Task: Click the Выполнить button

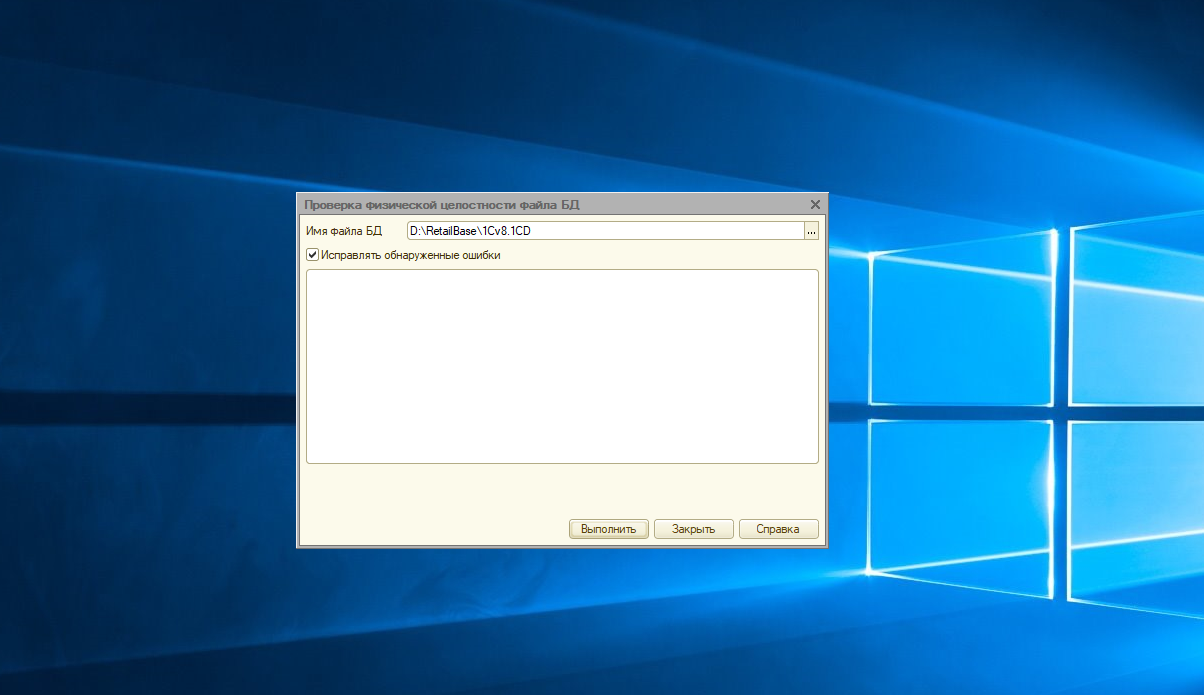Action: (x=609, y=529)
